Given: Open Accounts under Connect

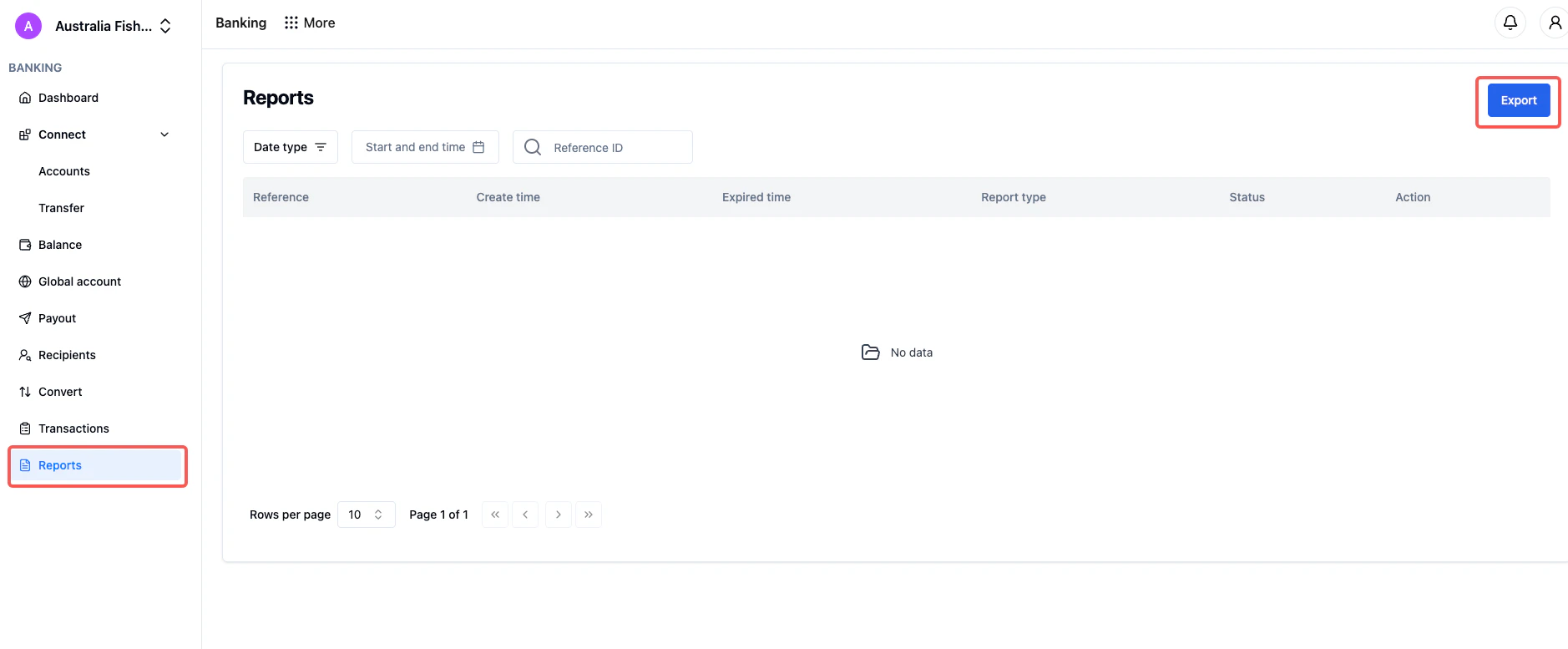Looking at the screenshot, I should [64, 171].
